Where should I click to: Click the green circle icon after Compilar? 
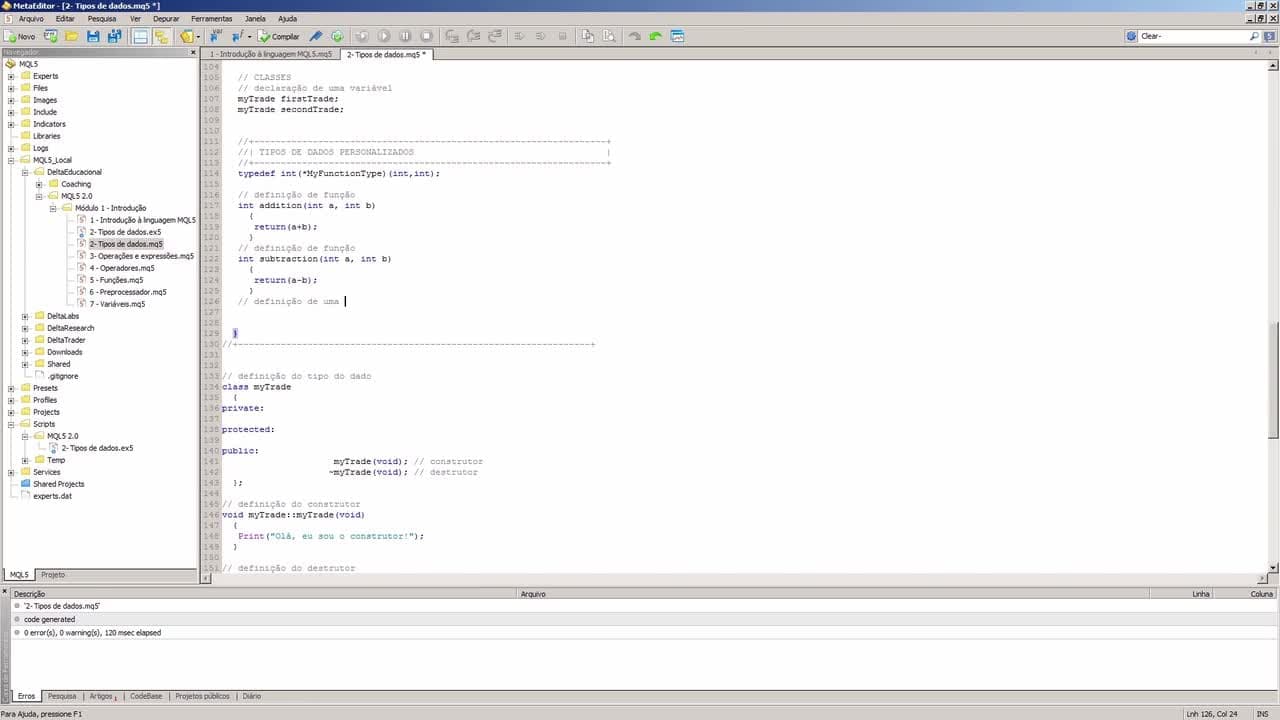click(337, 36)
